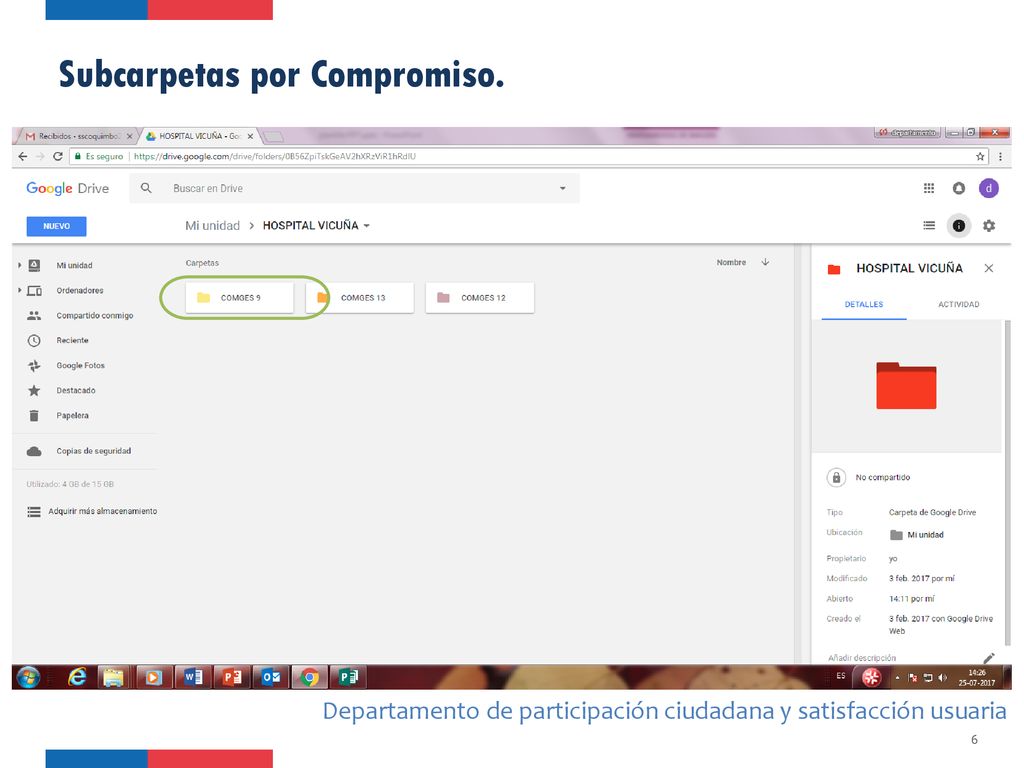
Task: Open the Chrome menu three dots
Action: [1000, 156]
